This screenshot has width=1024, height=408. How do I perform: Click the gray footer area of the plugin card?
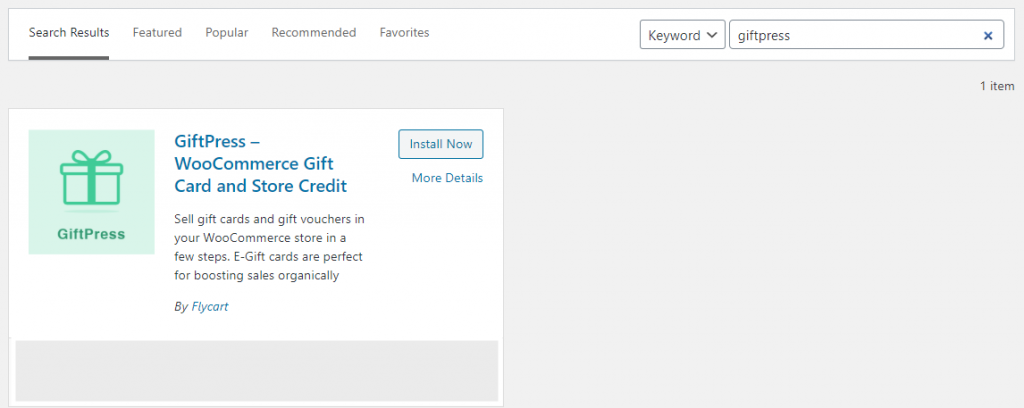[257, 370]
